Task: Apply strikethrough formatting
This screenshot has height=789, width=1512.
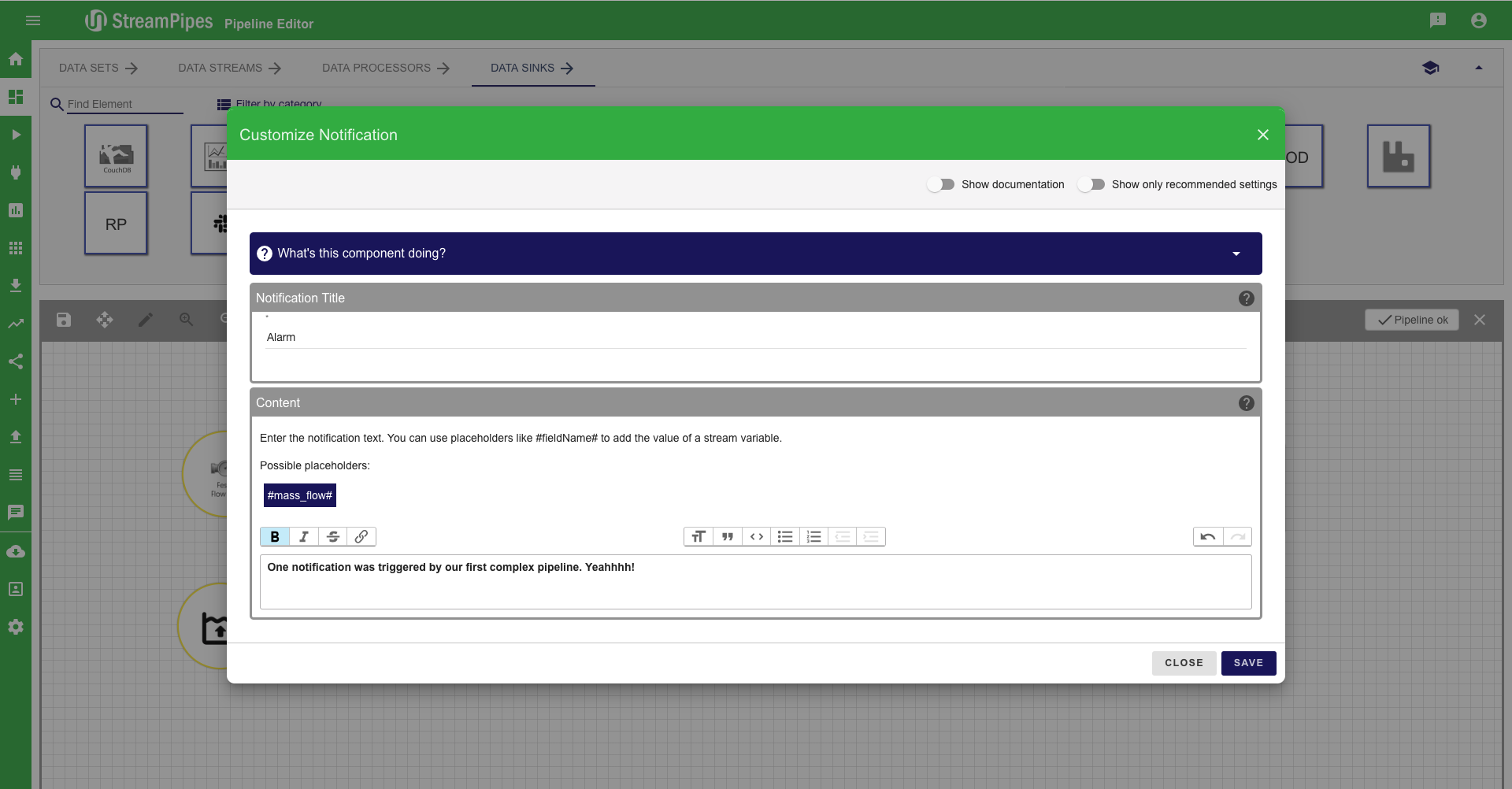Action: click(332, 537)
